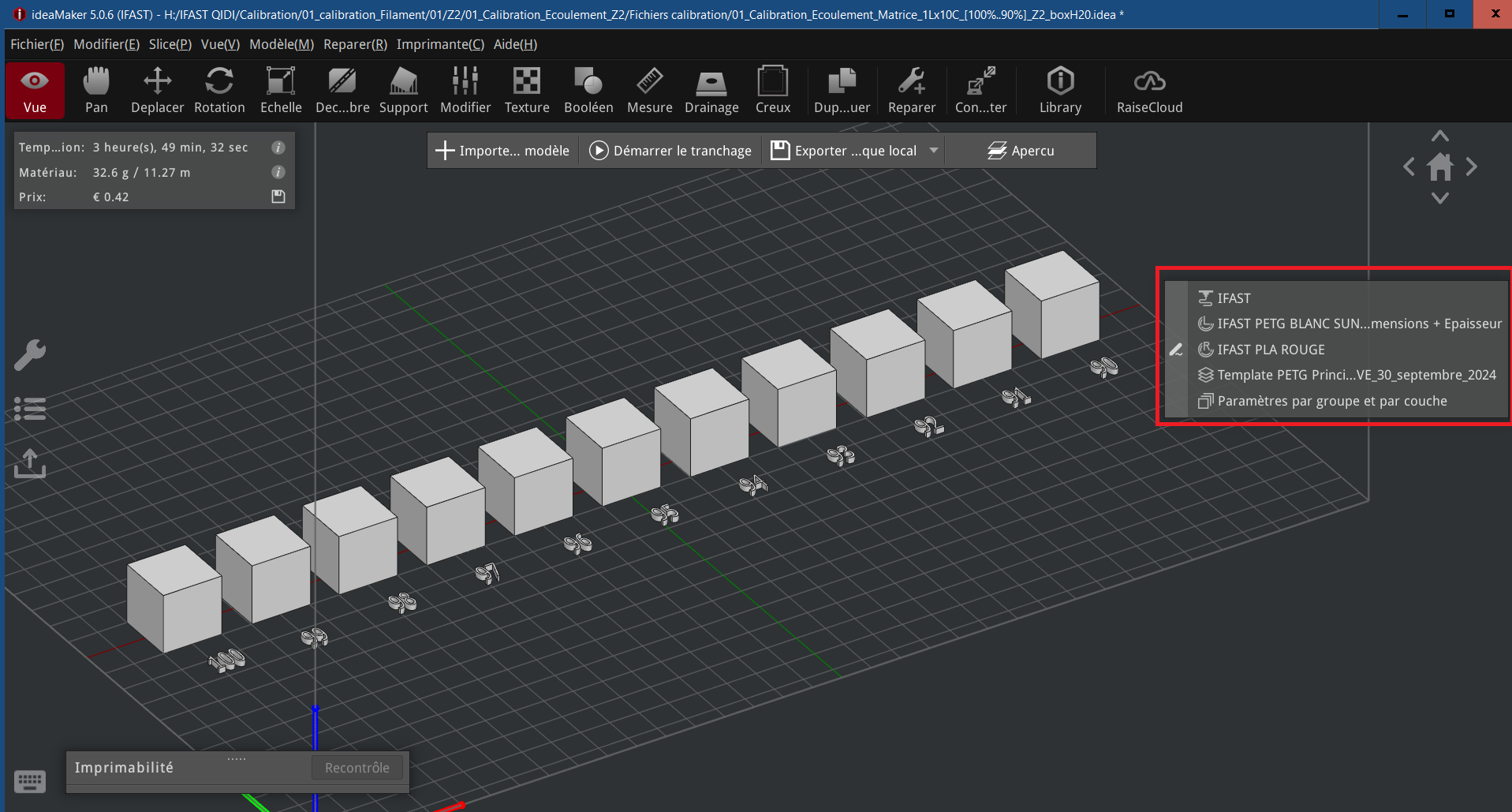Open the Imprimante(C) menu
The height and width of the screenshot is (812, 1512).
(440, 44)
